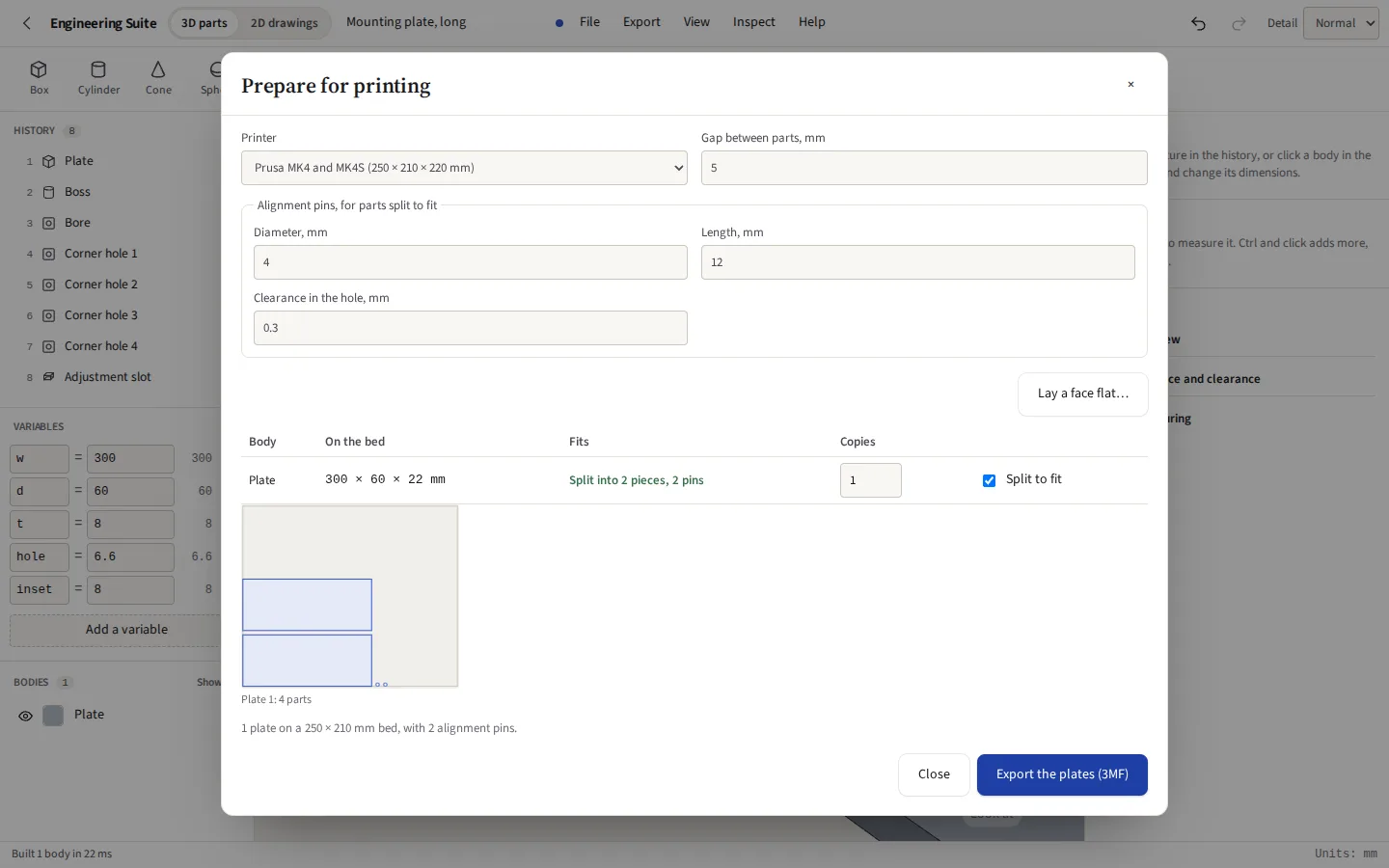
Task: Click Export the plates (3MF) button
Action: click(x=1062, y=774)
